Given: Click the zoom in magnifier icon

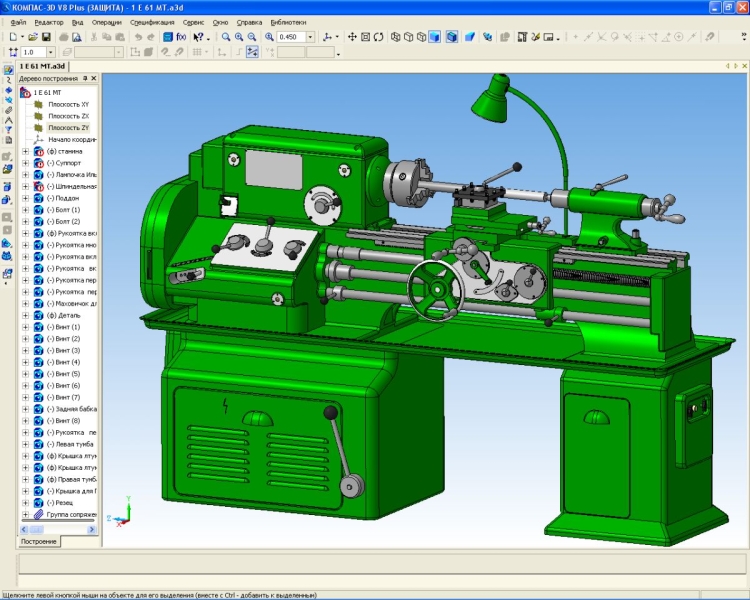Looking at the screenshot, I should tap(239, 37).
